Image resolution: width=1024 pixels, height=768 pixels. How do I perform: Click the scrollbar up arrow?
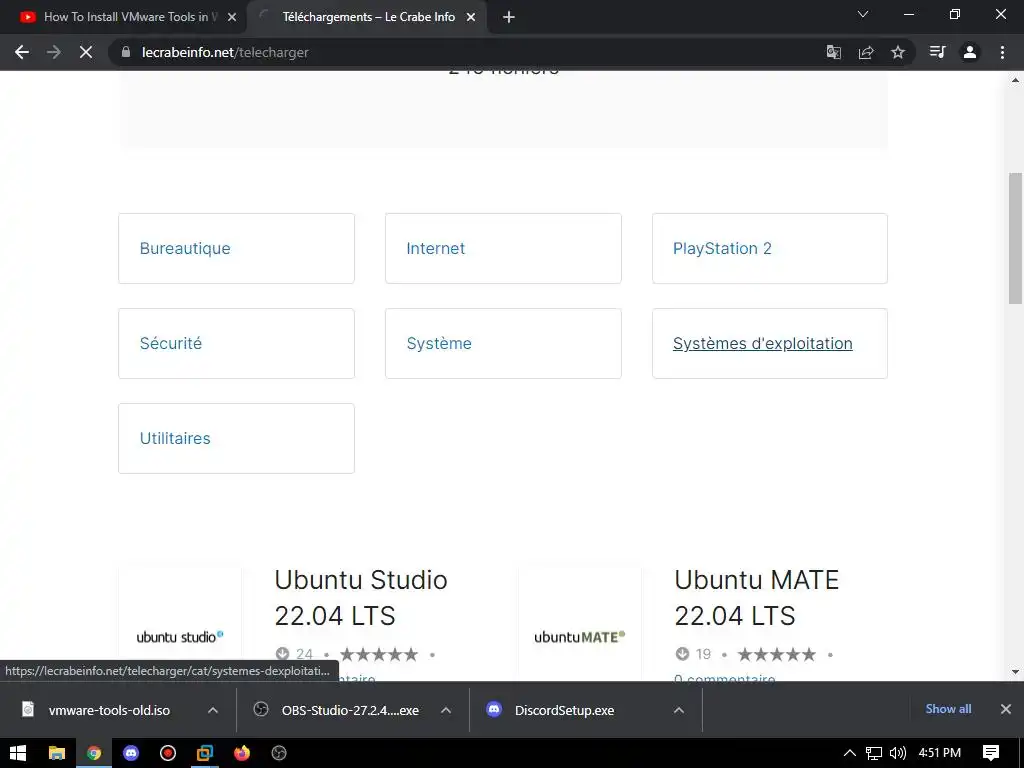click(x=1016, y=80)
